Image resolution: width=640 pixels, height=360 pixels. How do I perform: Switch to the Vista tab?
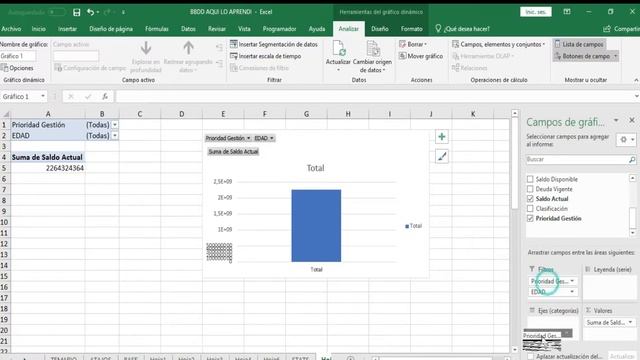(244, 29)
